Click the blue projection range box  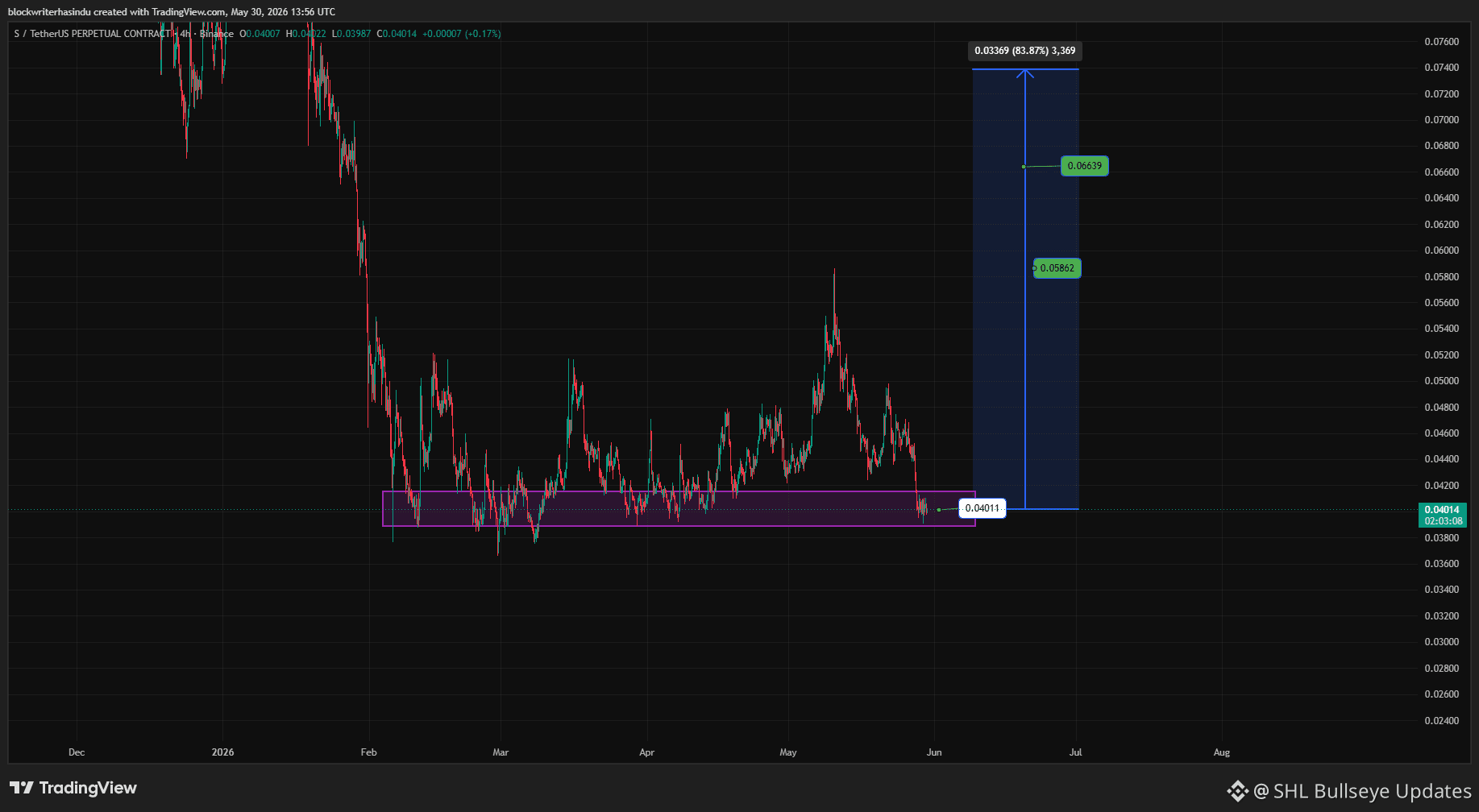(1025, 289)
